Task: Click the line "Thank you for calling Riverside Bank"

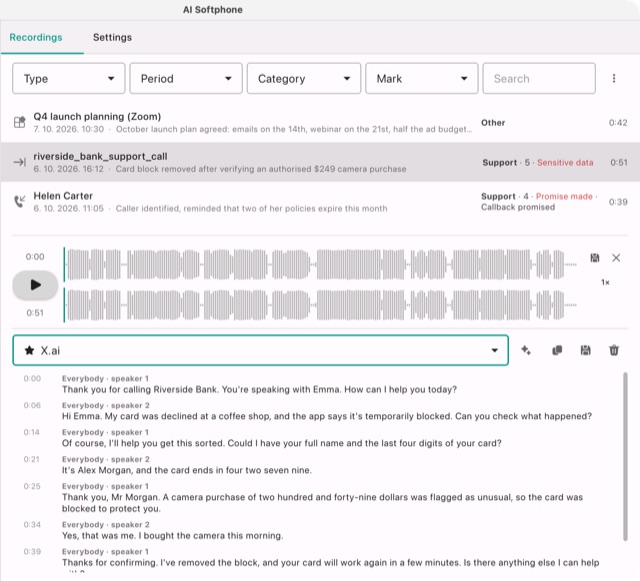Action: click(x=259, y=390)
